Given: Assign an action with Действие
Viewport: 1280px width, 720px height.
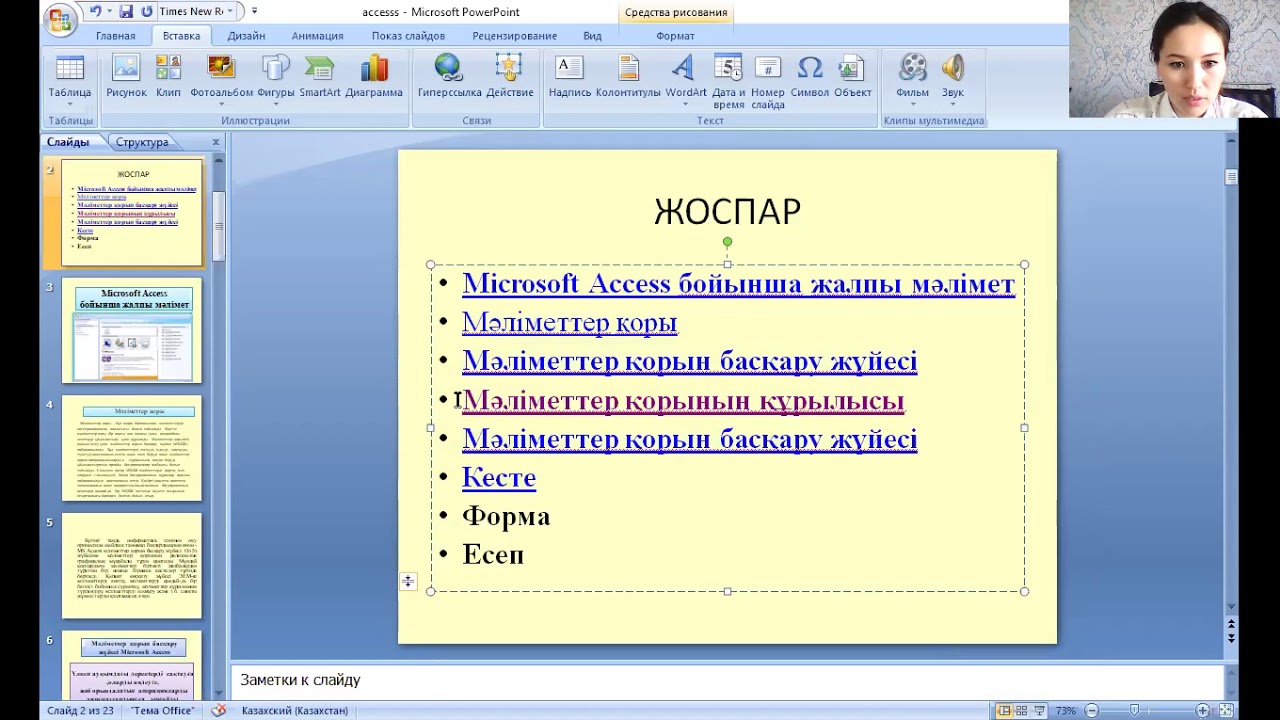Looking at the screenshot, I should point(509,78).
